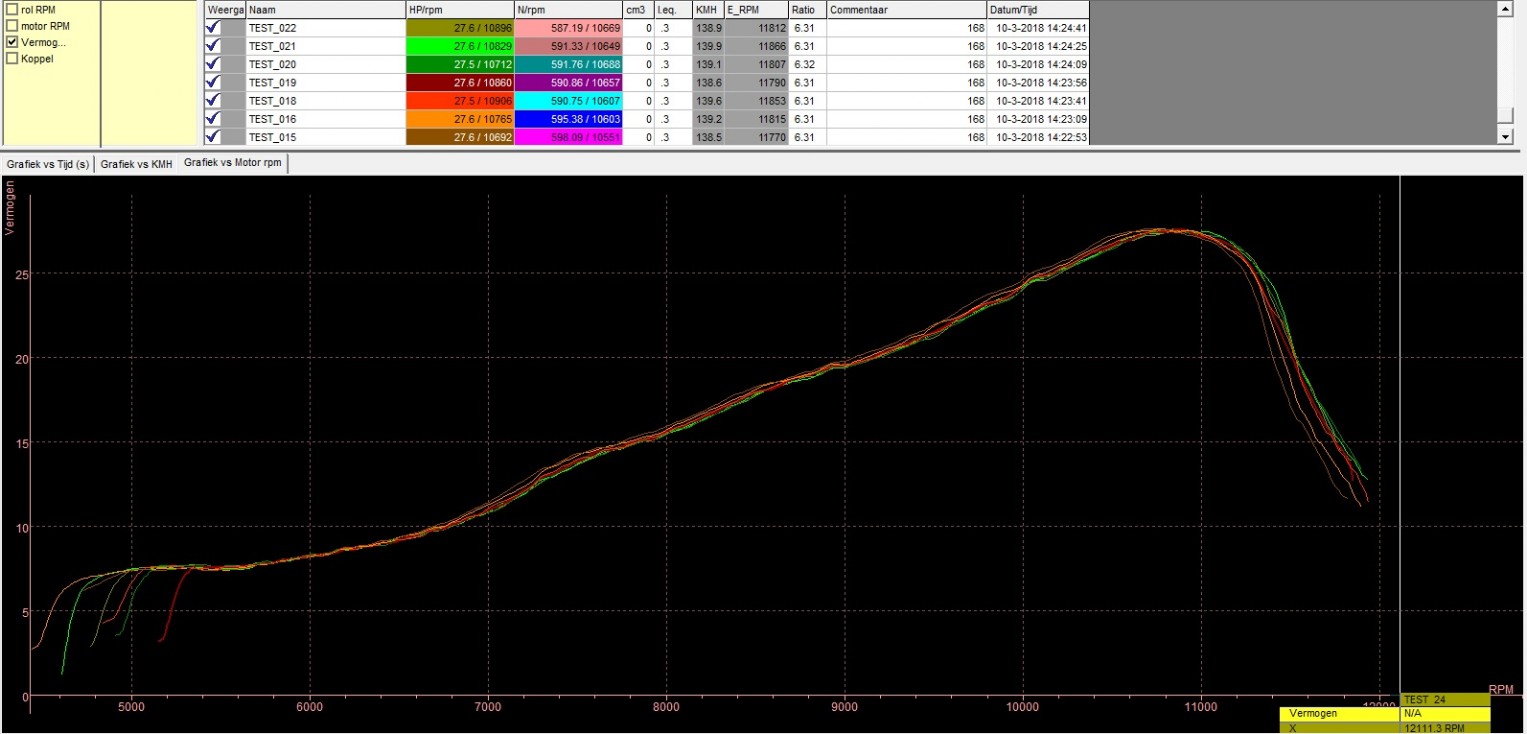Click the Ratio value 6.32

click(808, 64)
